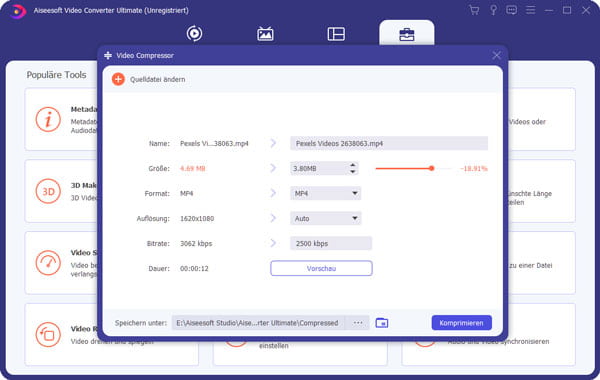Click the three-dots browse button

(x=358, y=323)
